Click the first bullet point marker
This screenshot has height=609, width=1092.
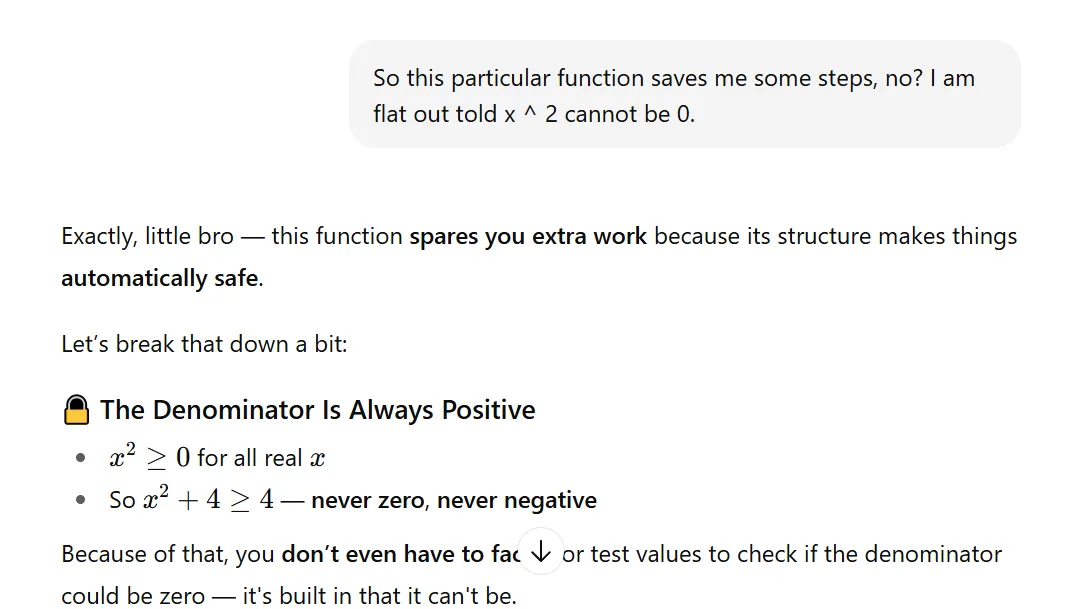[x=81, y=459]
